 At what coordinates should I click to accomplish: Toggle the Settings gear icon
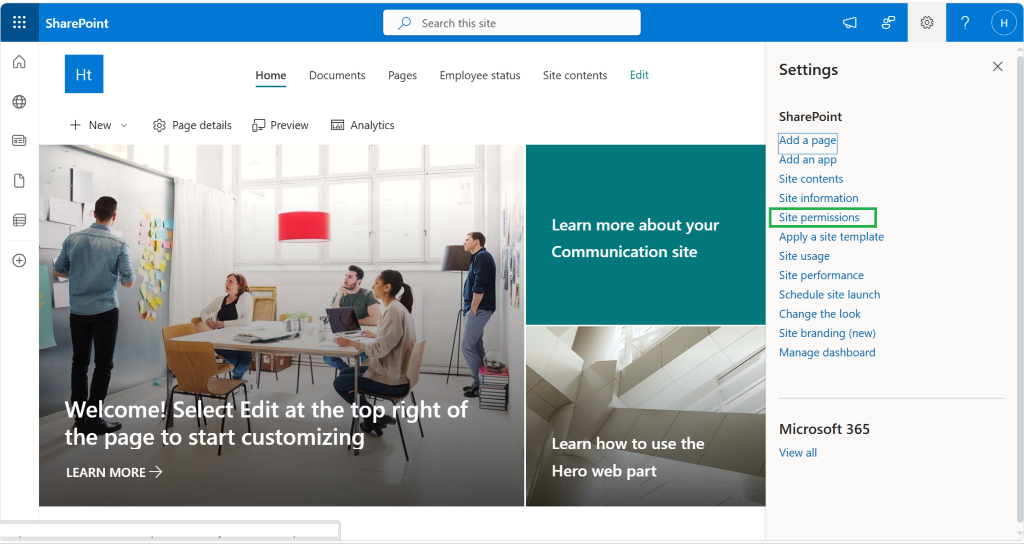927,23
